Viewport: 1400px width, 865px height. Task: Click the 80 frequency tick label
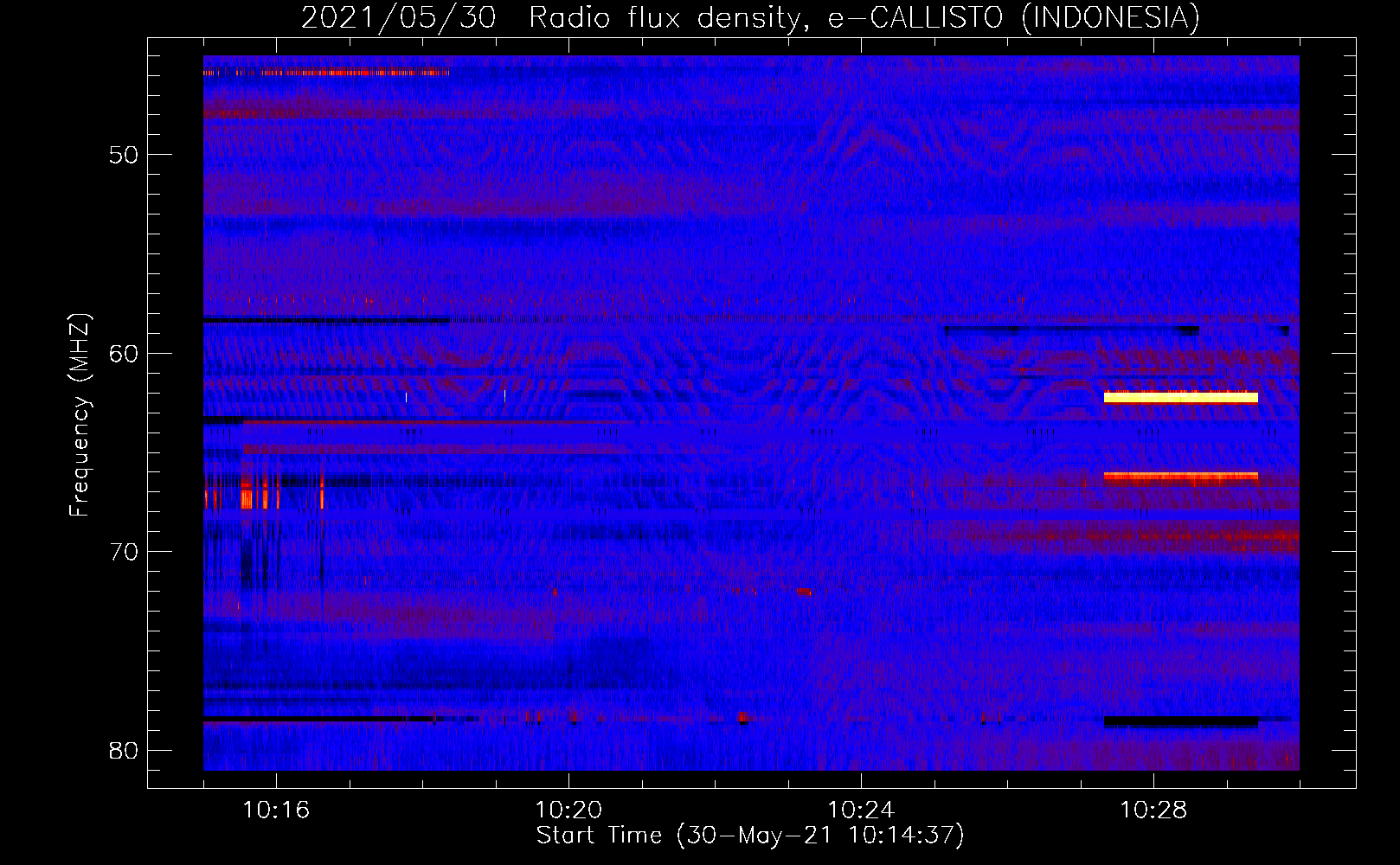124,751
